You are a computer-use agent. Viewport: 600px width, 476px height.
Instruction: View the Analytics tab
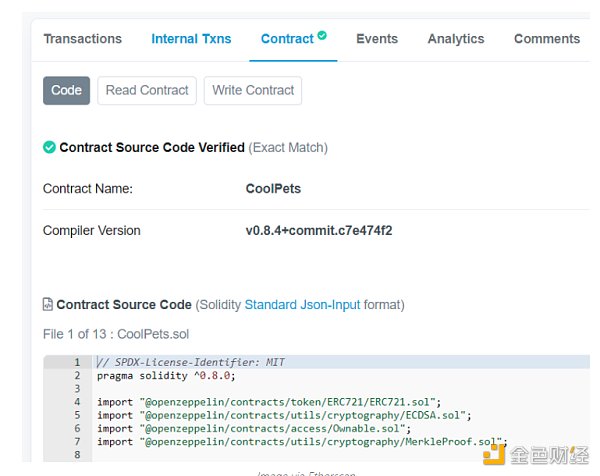[x=456, y=39]
